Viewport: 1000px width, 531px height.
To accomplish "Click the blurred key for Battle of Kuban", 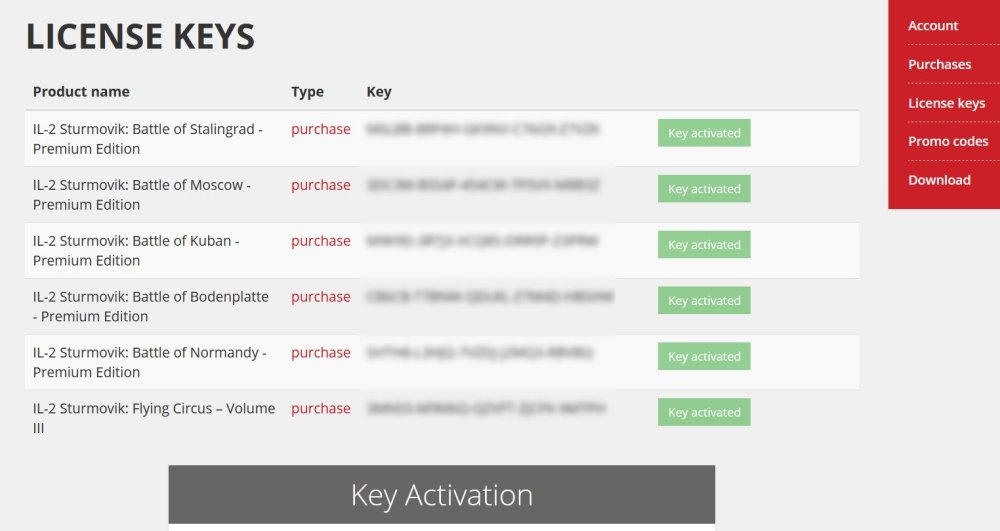I will 482,241.
